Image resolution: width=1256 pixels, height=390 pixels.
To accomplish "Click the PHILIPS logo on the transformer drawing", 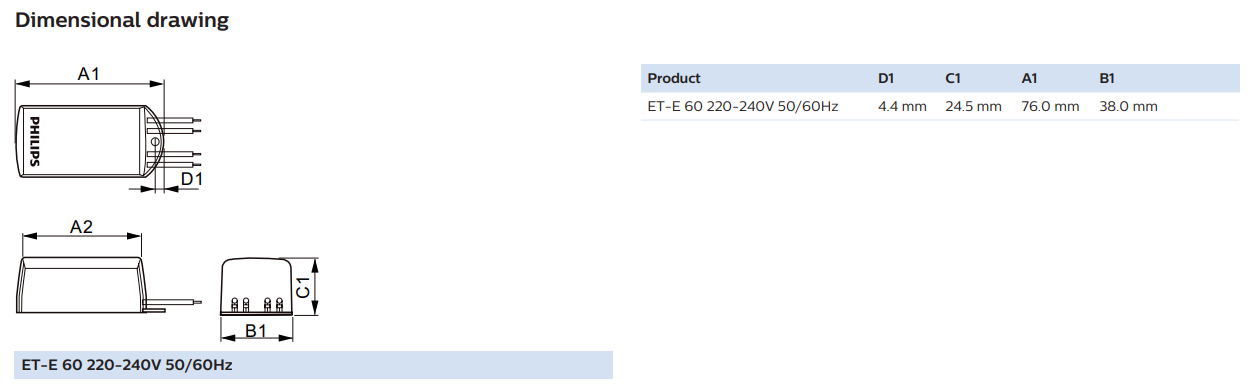I will [33, 141].
